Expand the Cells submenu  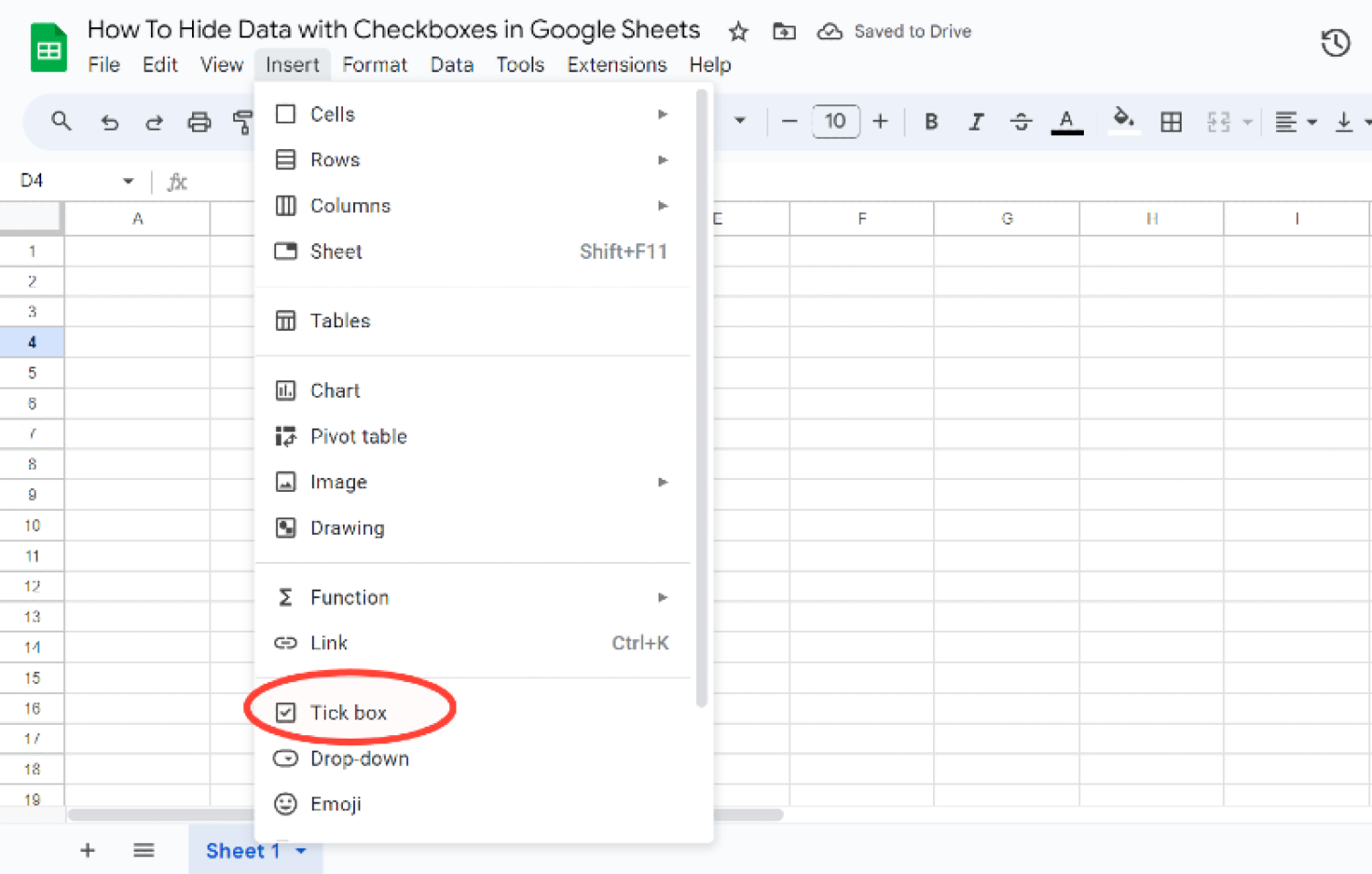[472, 114]
